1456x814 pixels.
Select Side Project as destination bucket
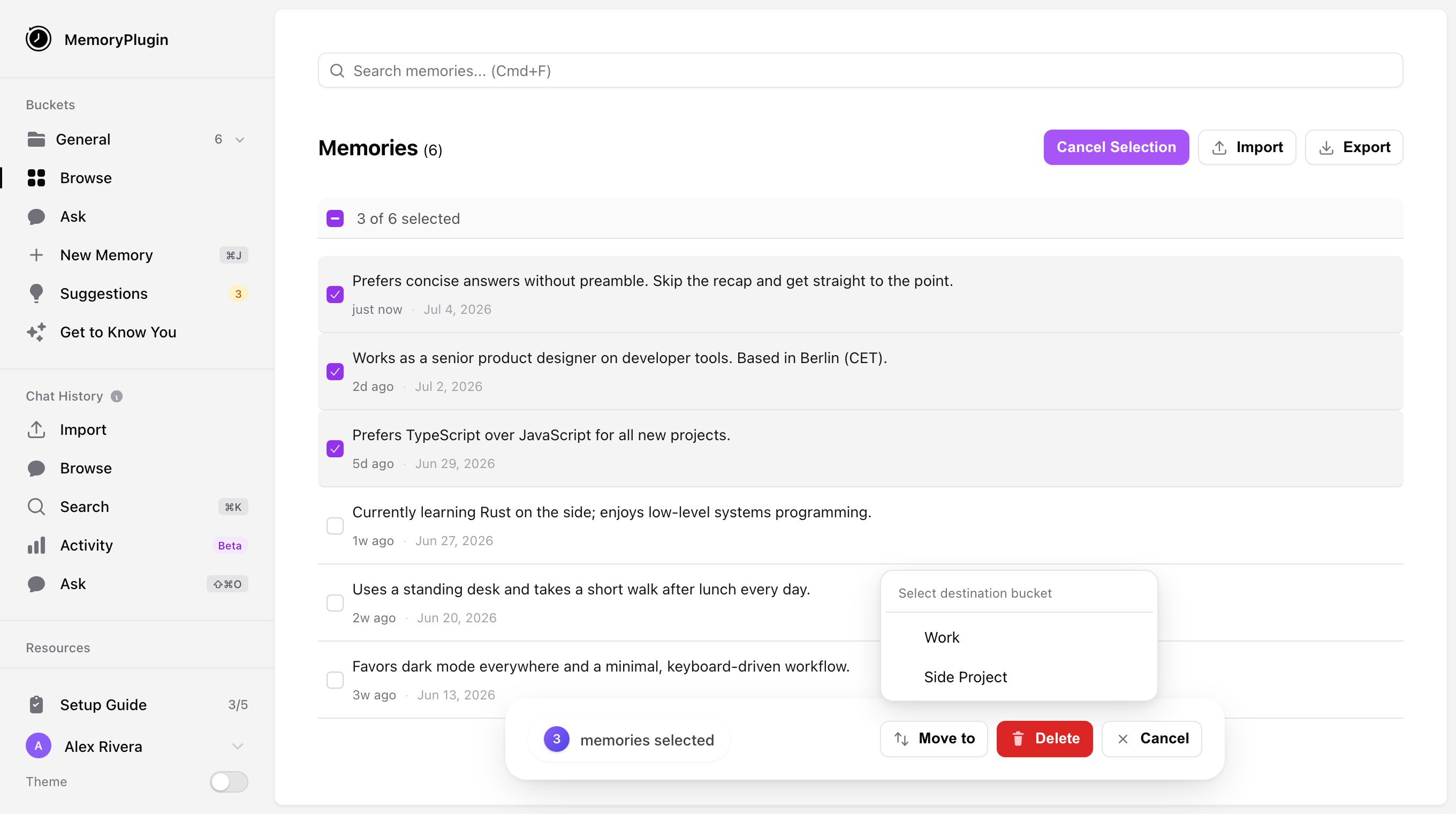(x=1019, y=677)
